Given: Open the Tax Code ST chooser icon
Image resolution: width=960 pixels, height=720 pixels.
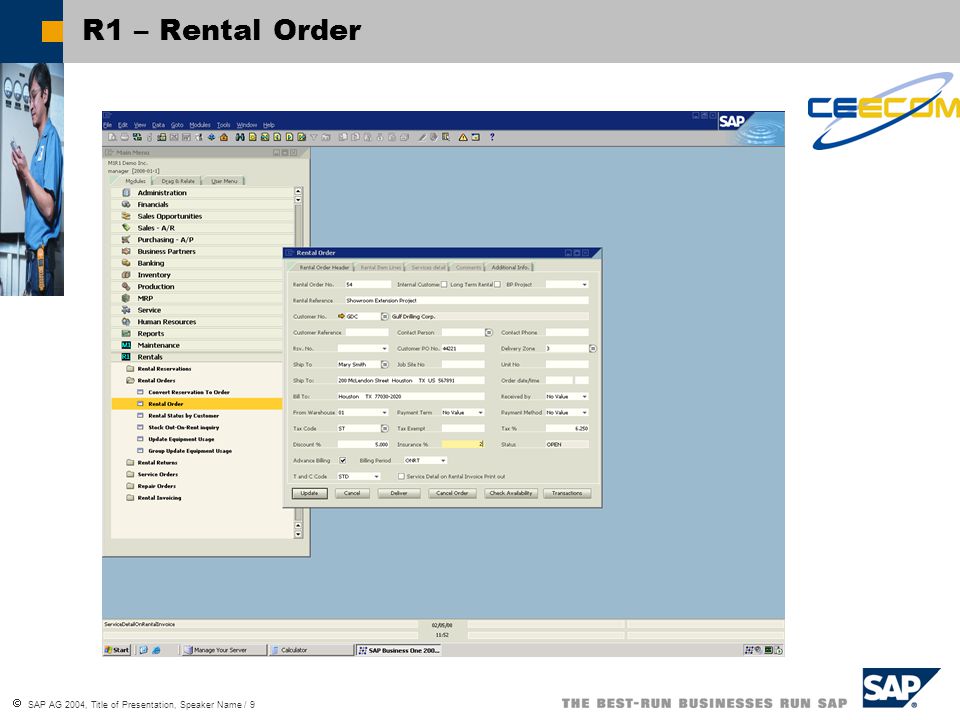Looking at the screenshot, I should (384, 429).
